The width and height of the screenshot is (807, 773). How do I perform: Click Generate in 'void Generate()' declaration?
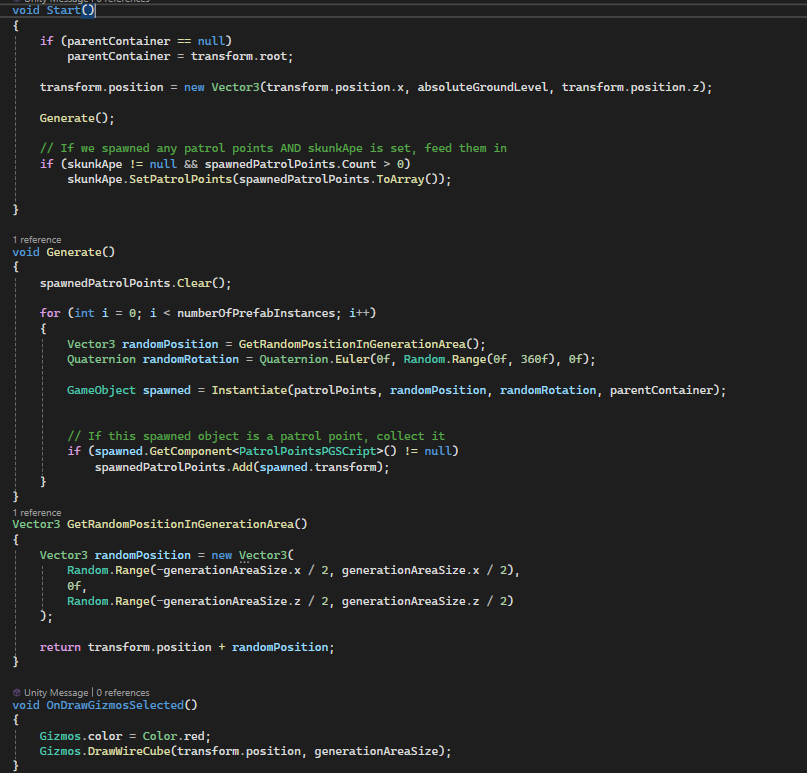(x=74, y=252)
